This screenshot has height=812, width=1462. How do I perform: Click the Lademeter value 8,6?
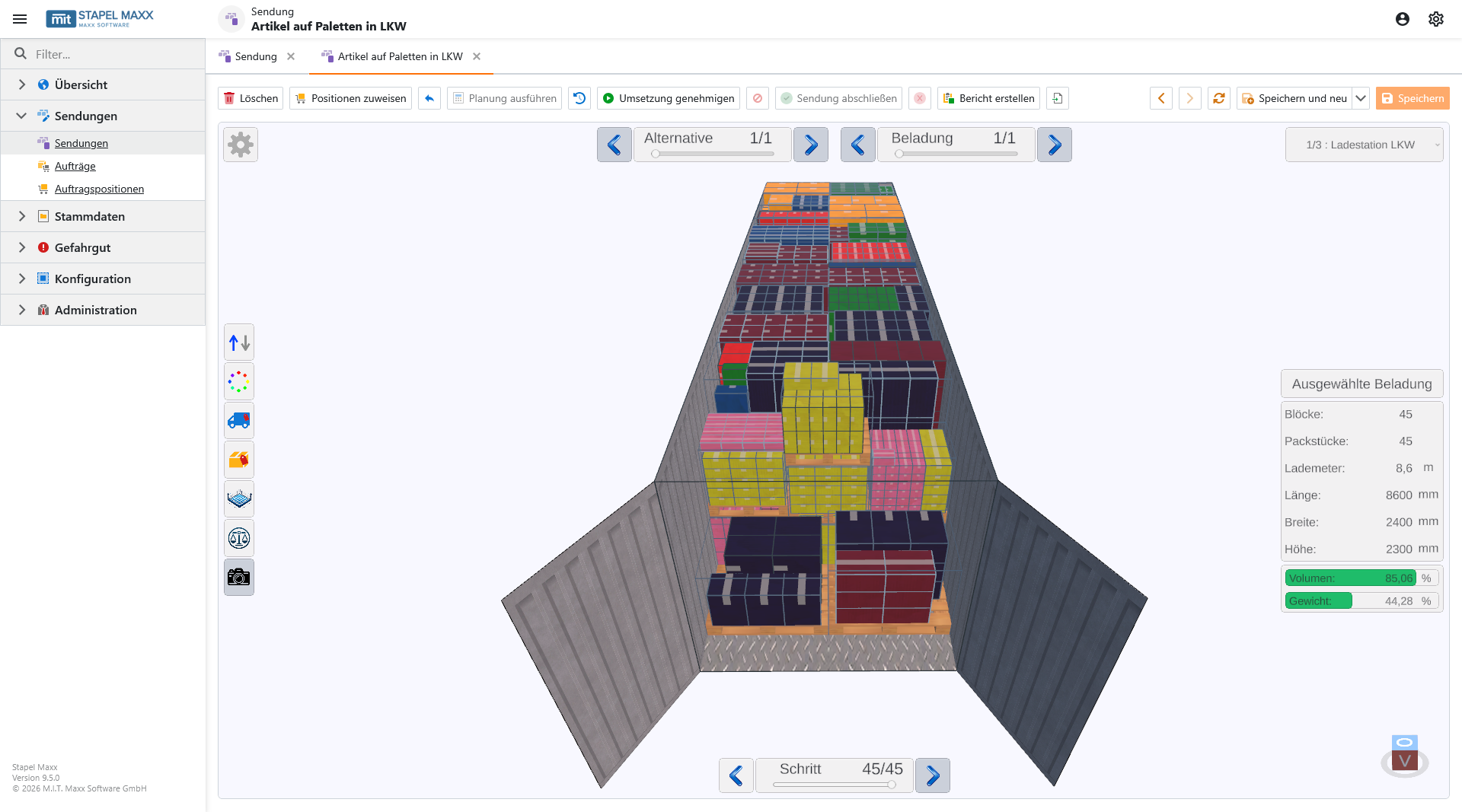[x=1404, y=468]
